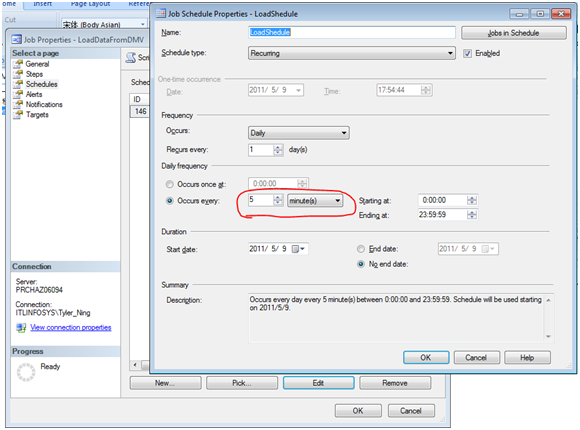Click in the schedule Name field
Image resolution: width=580 pixels, height=430 pixels.
click(351, 32)
